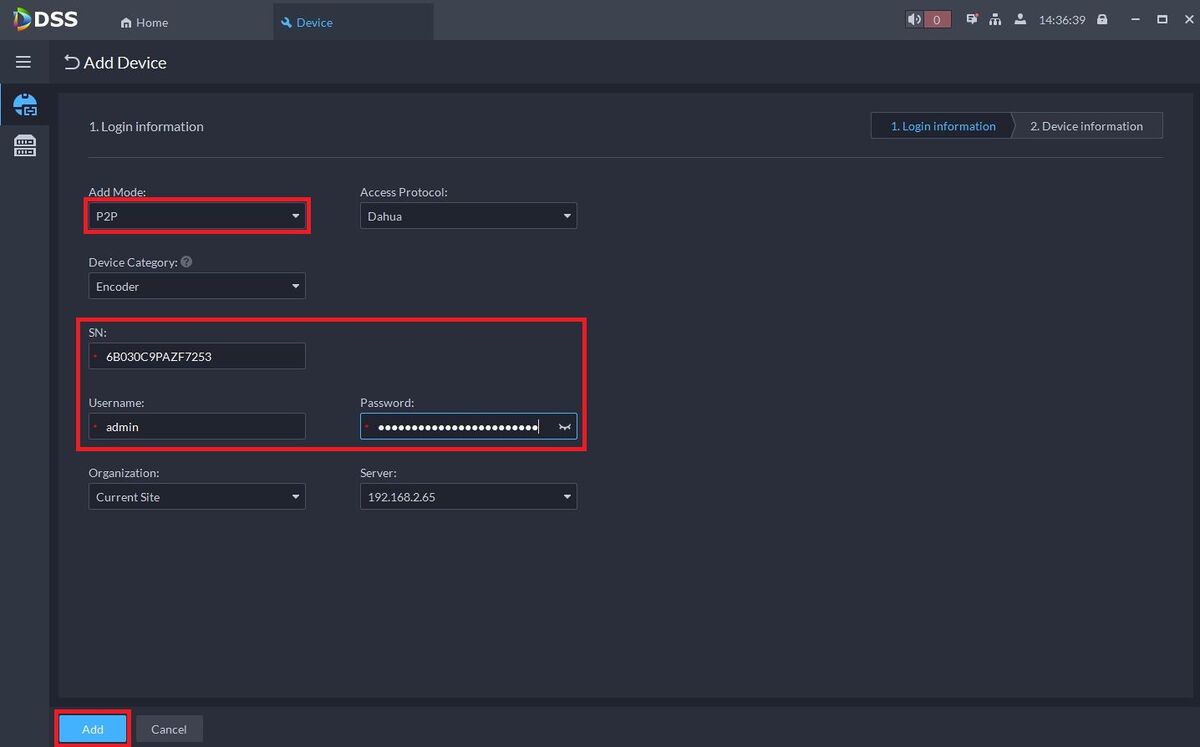This screenshot has width=1200, height=747.
Task: Open the Add Mode dropdown showing P2P
Action: [197, 216]
